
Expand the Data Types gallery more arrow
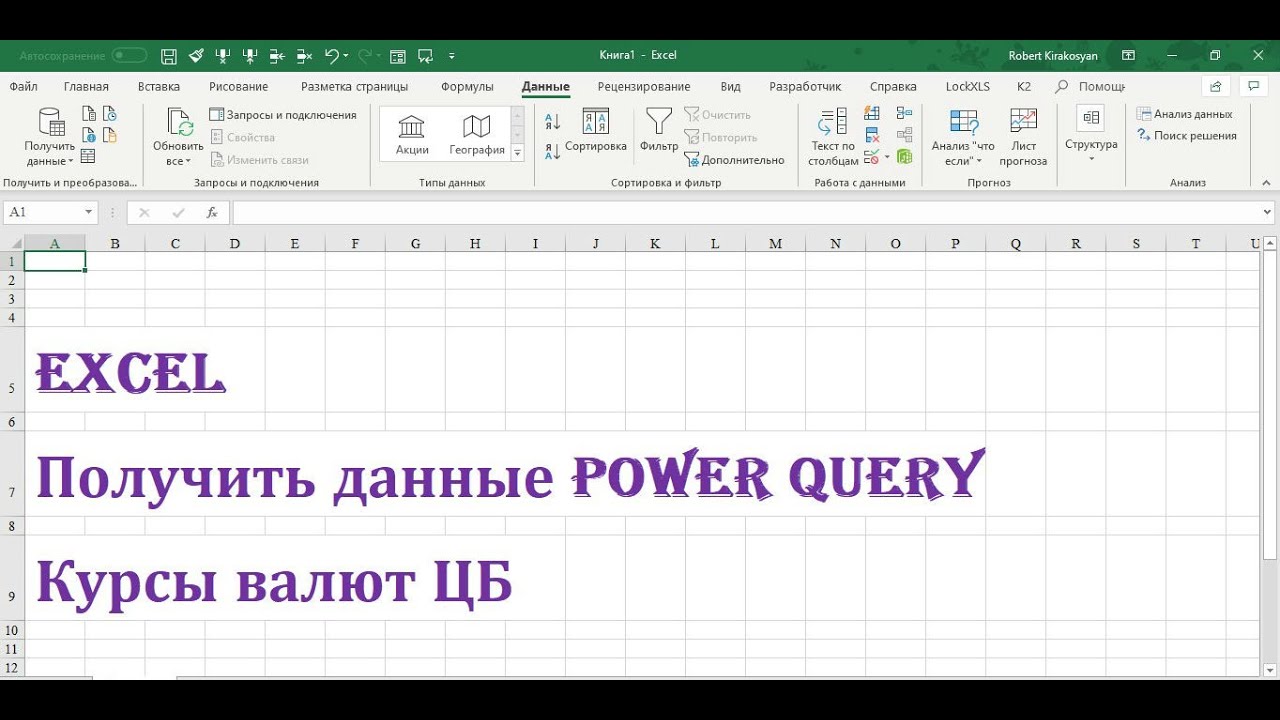pyautogui.click(x=517, y=153)
